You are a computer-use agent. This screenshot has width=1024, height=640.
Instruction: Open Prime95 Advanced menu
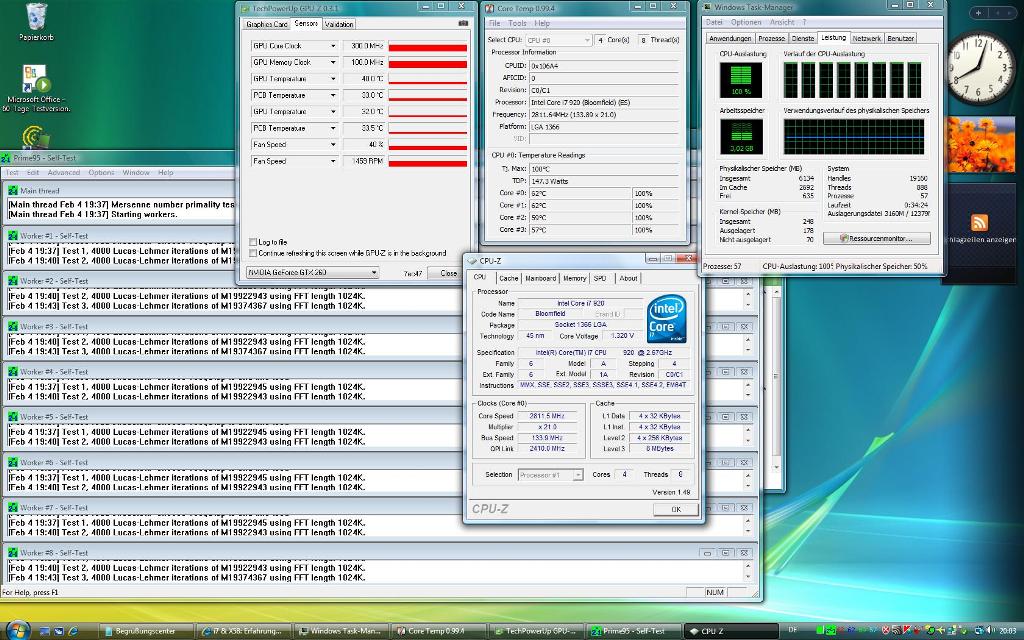[64, 172]
